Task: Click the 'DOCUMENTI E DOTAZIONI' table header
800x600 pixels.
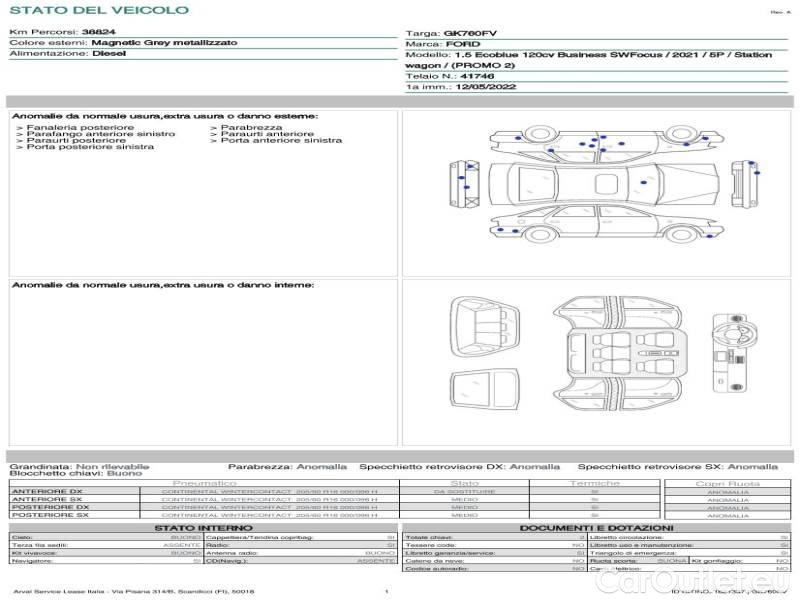Action: point(596,528)
